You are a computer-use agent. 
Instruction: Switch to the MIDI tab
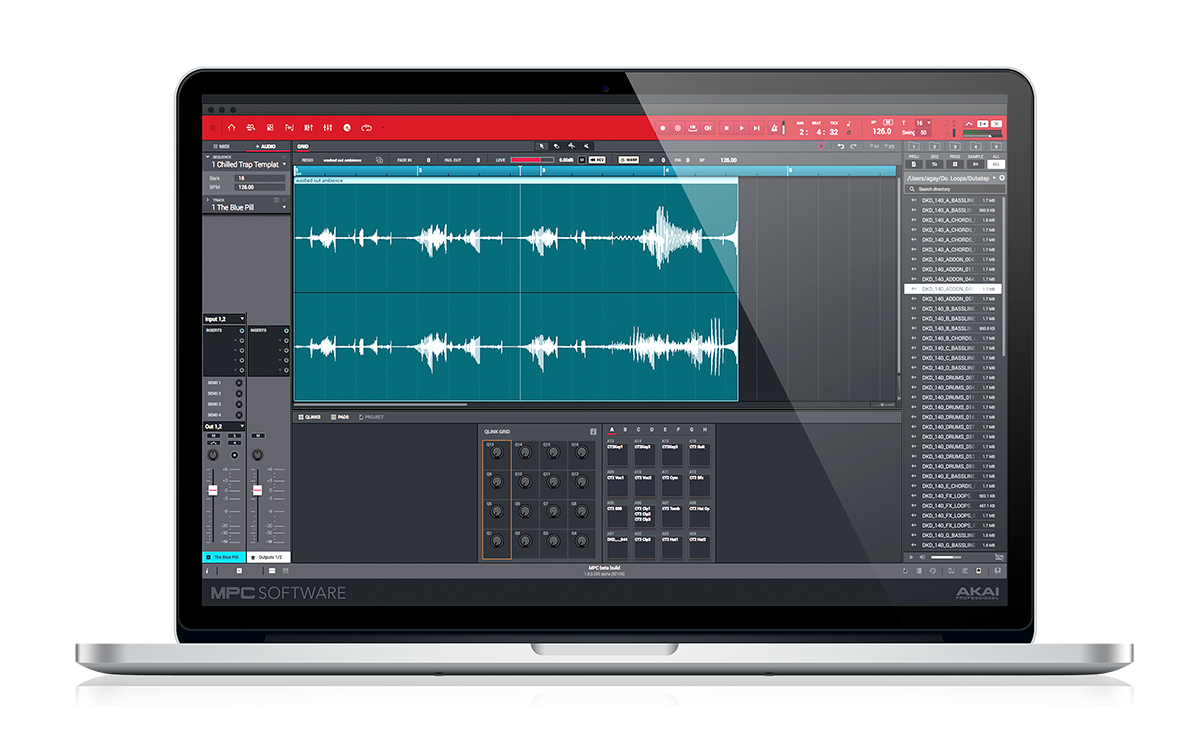point(221,146)
